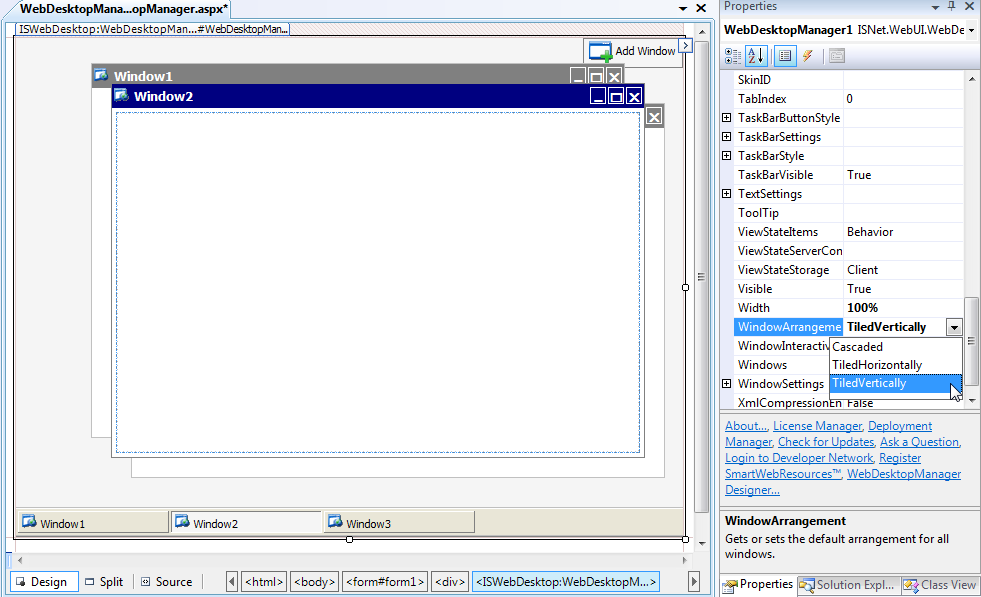
Task: Open the Events lightning bolt icon
Action: (x=808, y=56)
